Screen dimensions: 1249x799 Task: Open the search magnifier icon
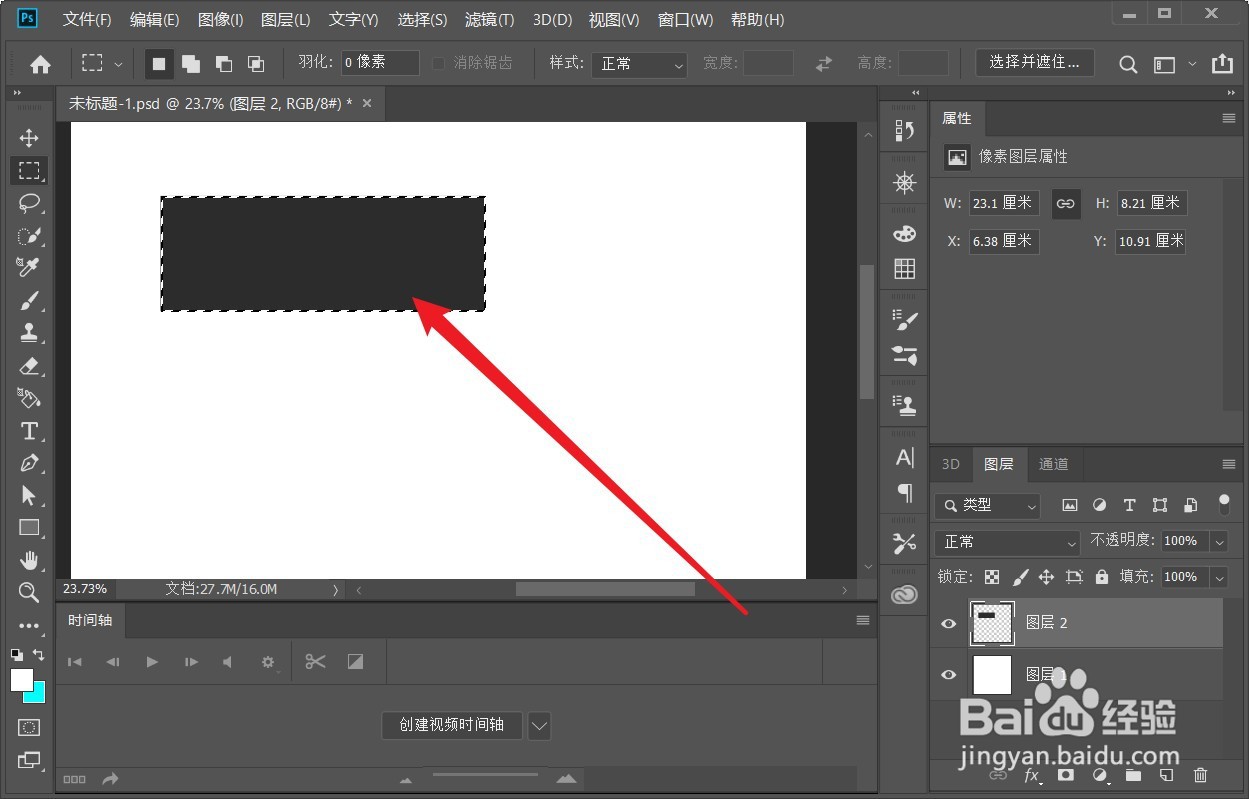pyautogui.click(x=1128, y=64)
